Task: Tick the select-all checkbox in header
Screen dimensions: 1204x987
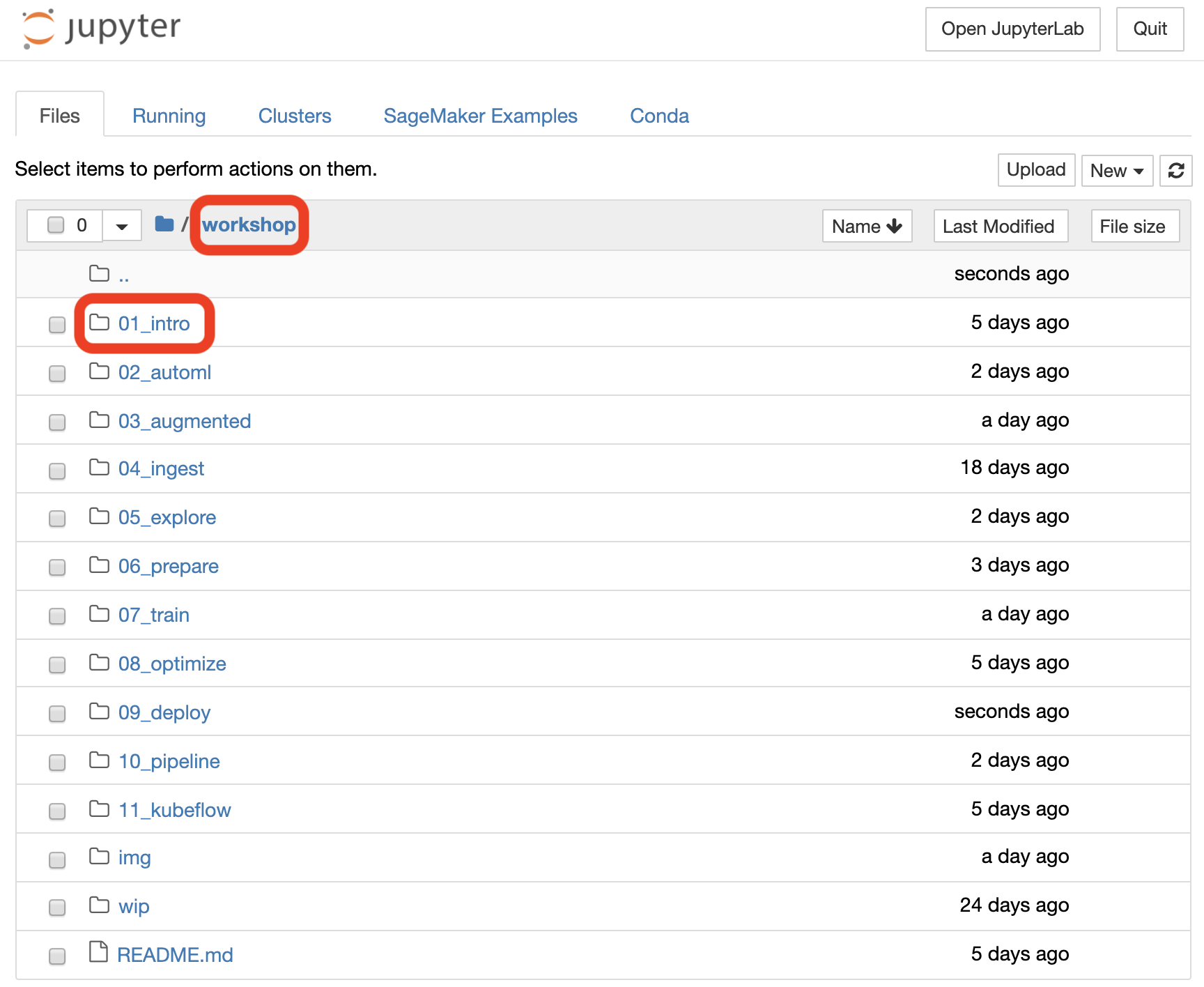Action: pyautogui.click(x=56, y=224)
